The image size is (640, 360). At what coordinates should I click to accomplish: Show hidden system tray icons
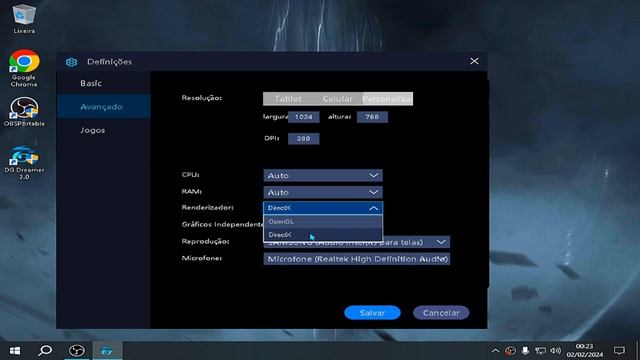point(495,351)
